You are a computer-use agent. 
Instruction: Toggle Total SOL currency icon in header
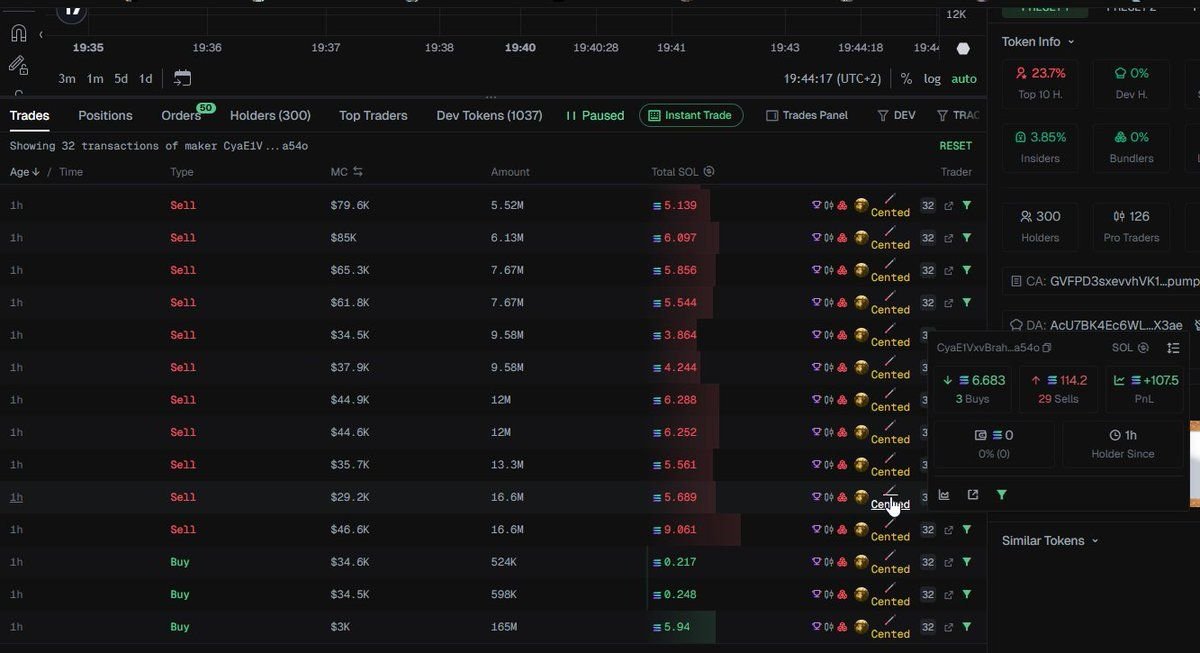coord(708,172)
